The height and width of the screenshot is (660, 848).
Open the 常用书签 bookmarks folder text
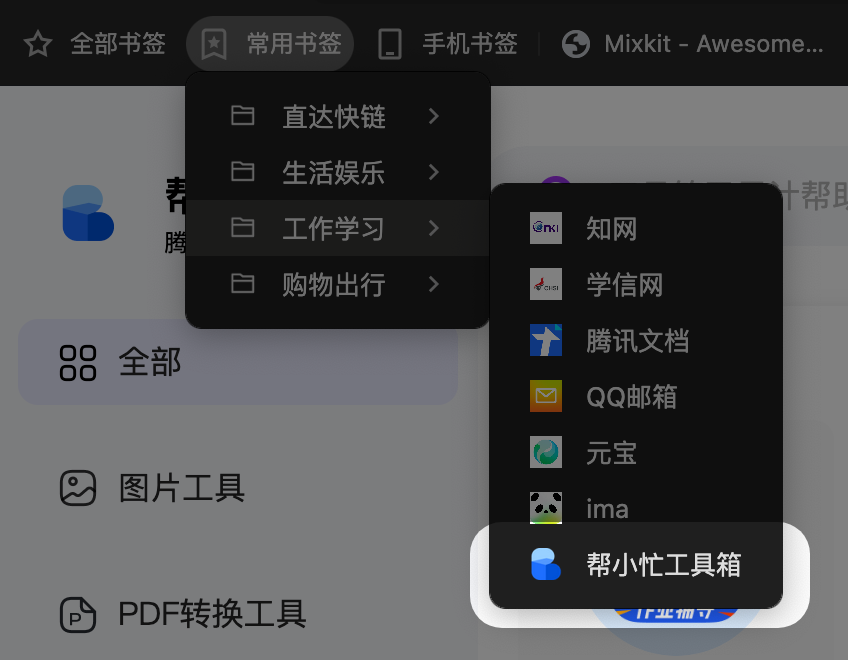(x=294, y=44)
